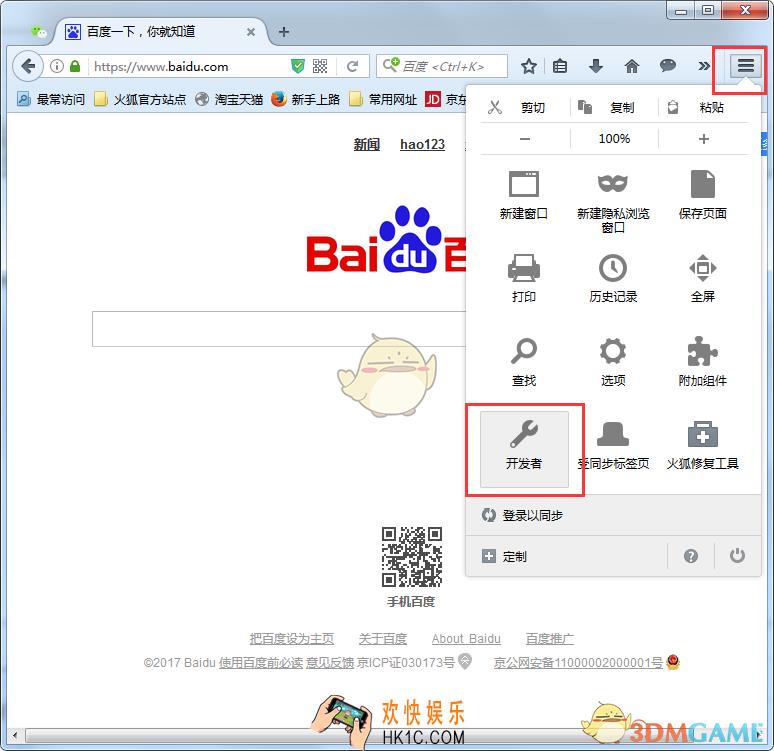
Task: Open synced tabs item
Action: 613,446
